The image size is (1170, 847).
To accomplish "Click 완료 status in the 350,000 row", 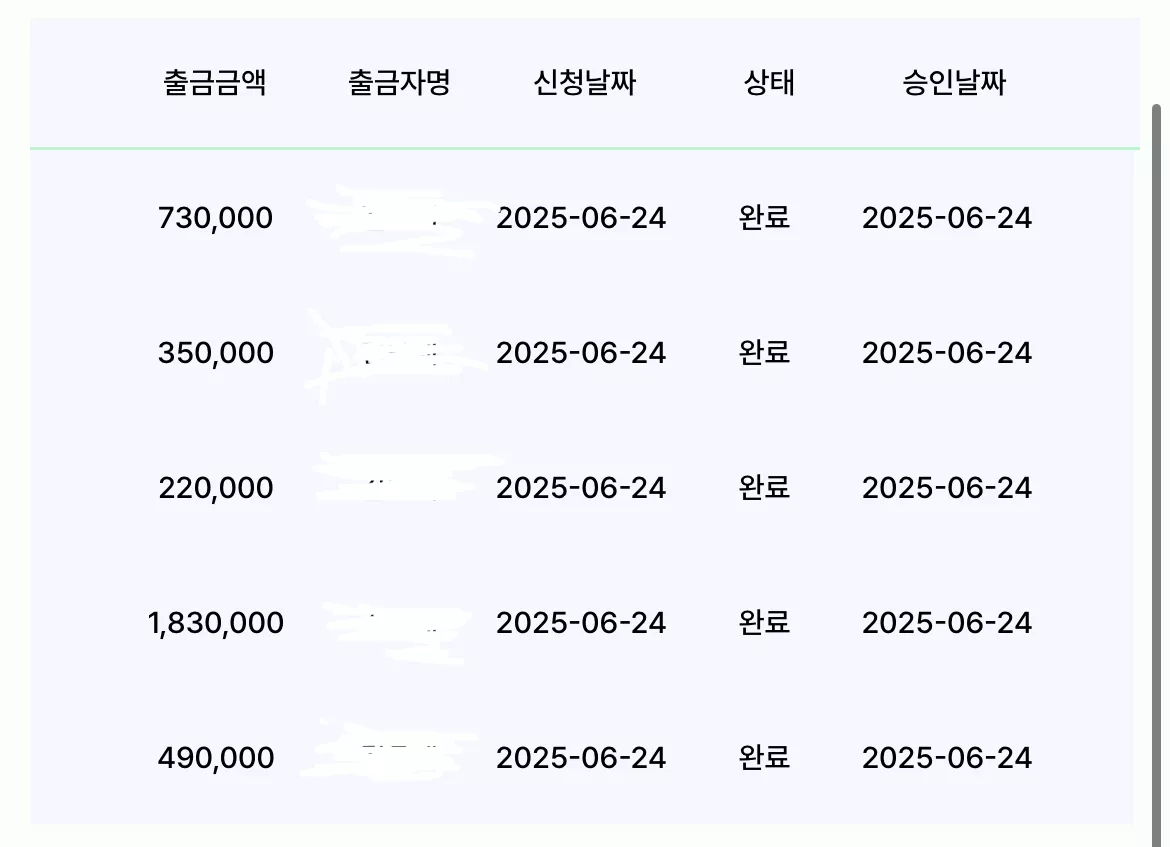I will click(x=764, y=353).
